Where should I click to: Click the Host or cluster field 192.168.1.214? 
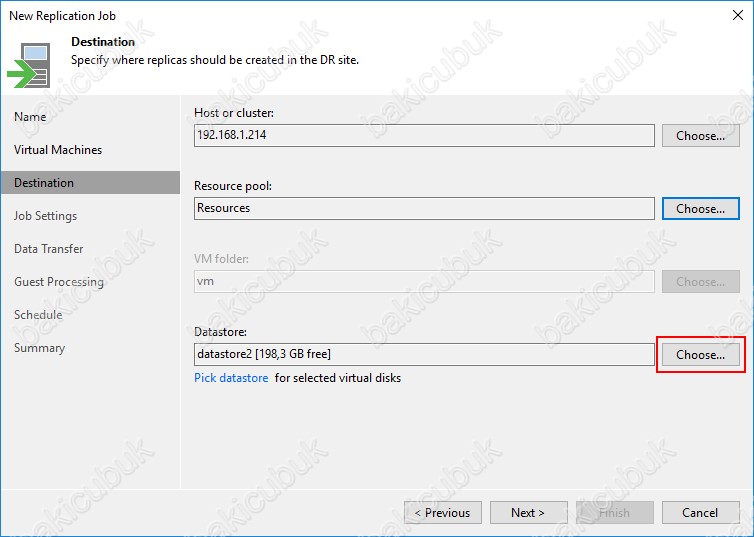424,136
